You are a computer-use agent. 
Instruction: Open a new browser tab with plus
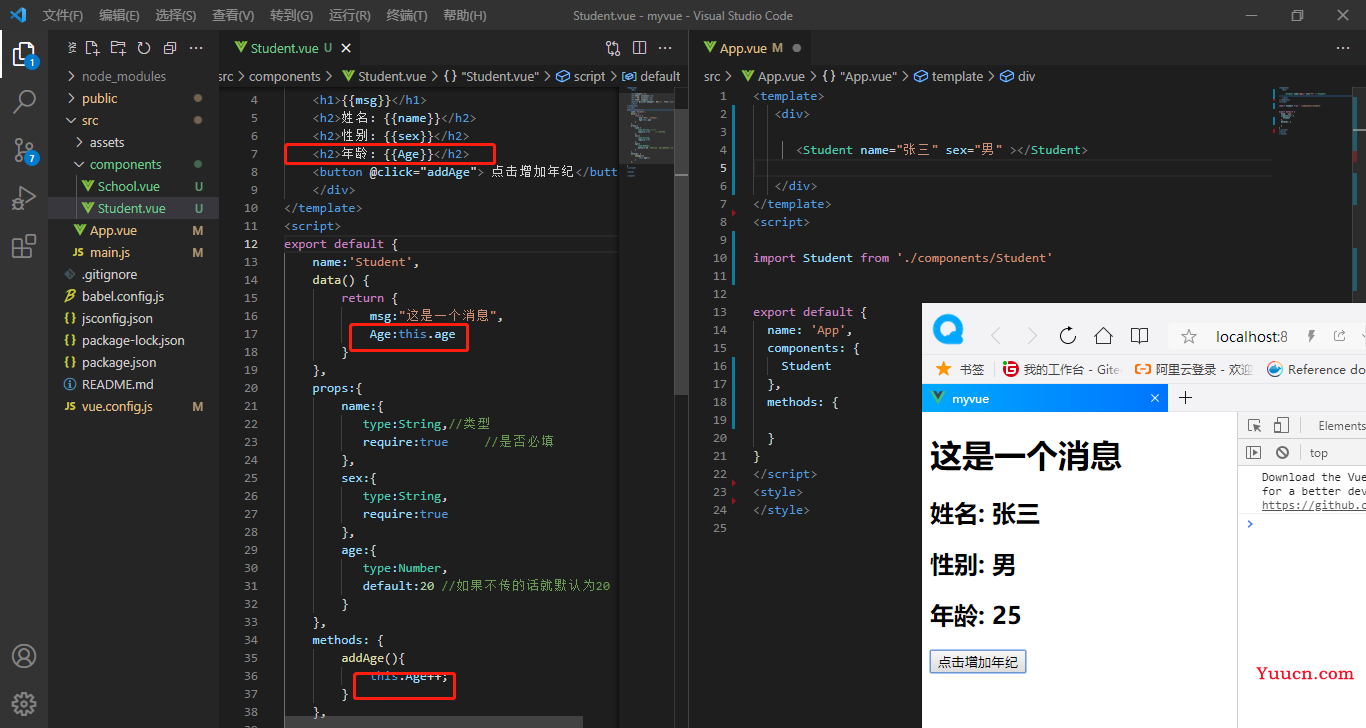(x=1186, y=398)
